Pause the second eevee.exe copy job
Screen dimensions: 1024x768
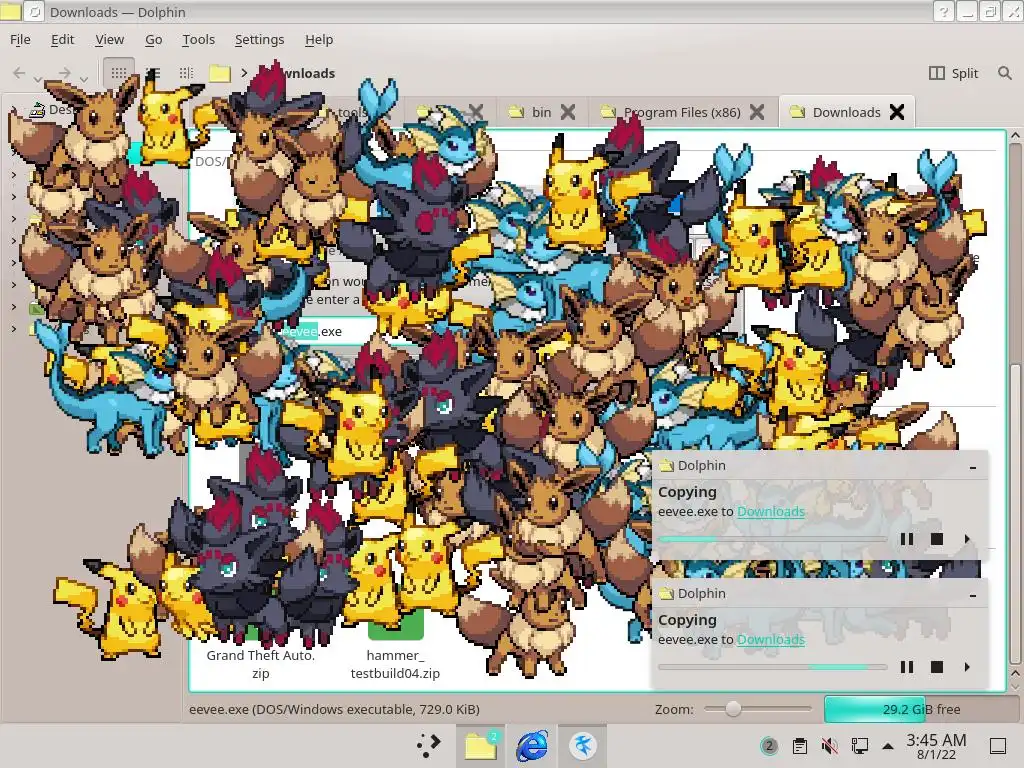tap(906, 667)
